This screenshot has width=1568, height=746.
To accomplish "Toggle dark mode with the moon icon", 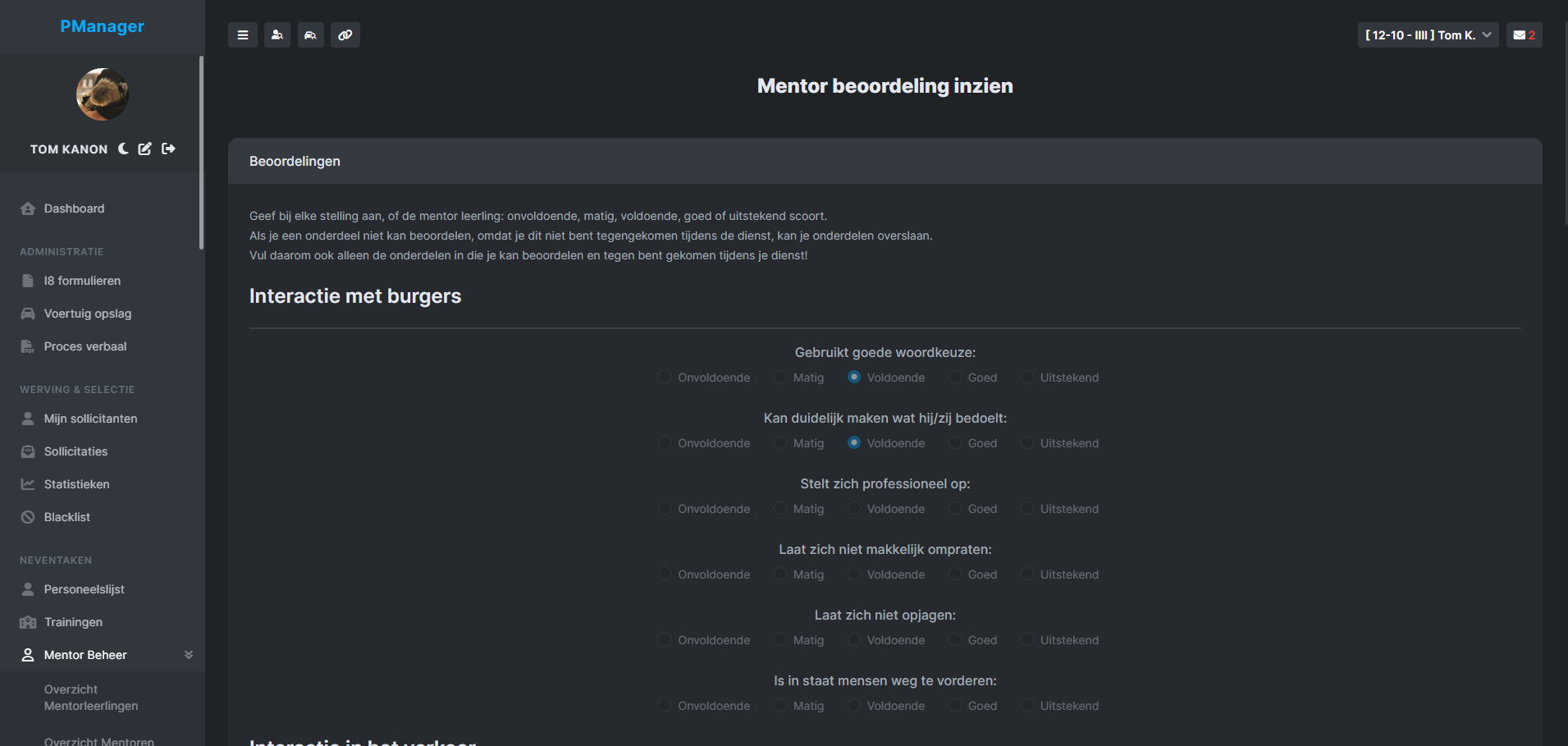I will [x=123, y=149].
